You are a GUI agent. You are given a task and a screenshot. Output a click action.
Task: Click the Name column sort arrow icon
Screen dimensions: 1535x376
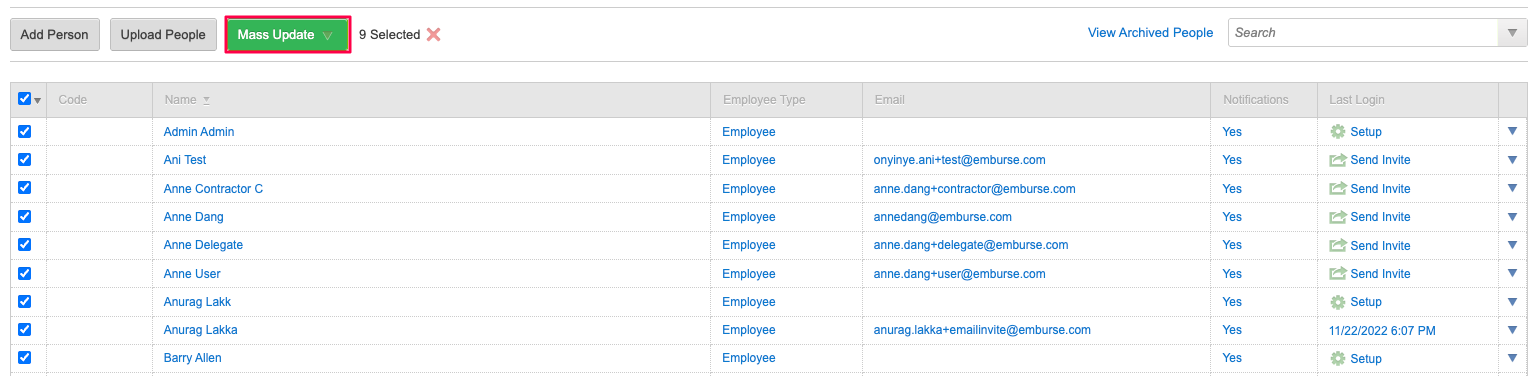207,100
